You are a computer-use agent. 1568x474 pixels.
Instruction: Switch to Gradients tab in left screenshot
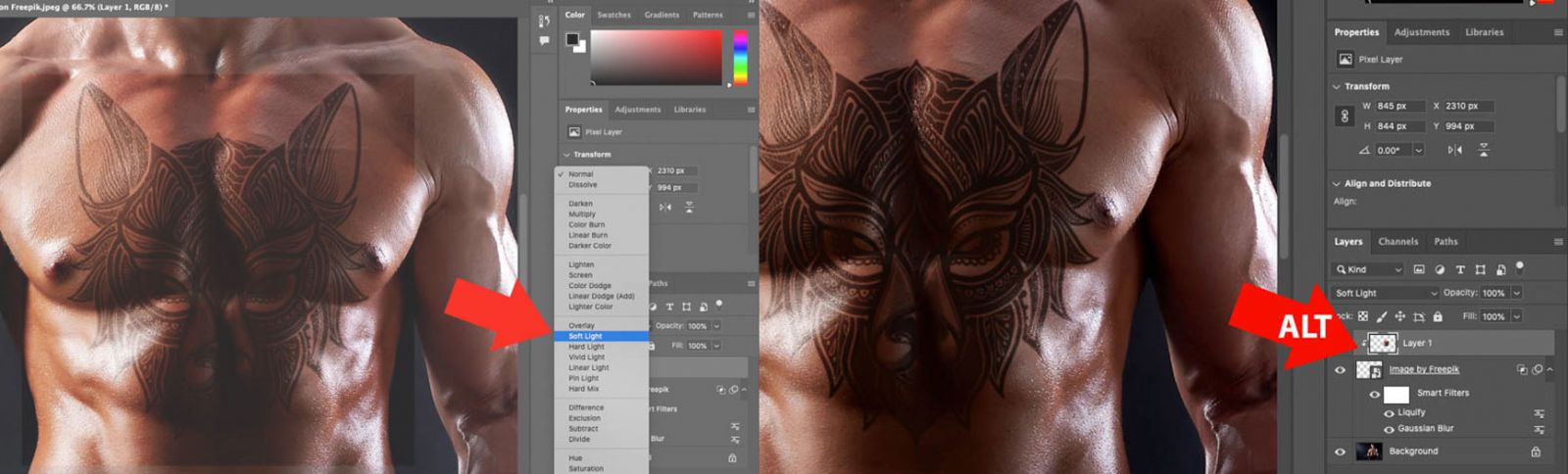pos(661,15)
